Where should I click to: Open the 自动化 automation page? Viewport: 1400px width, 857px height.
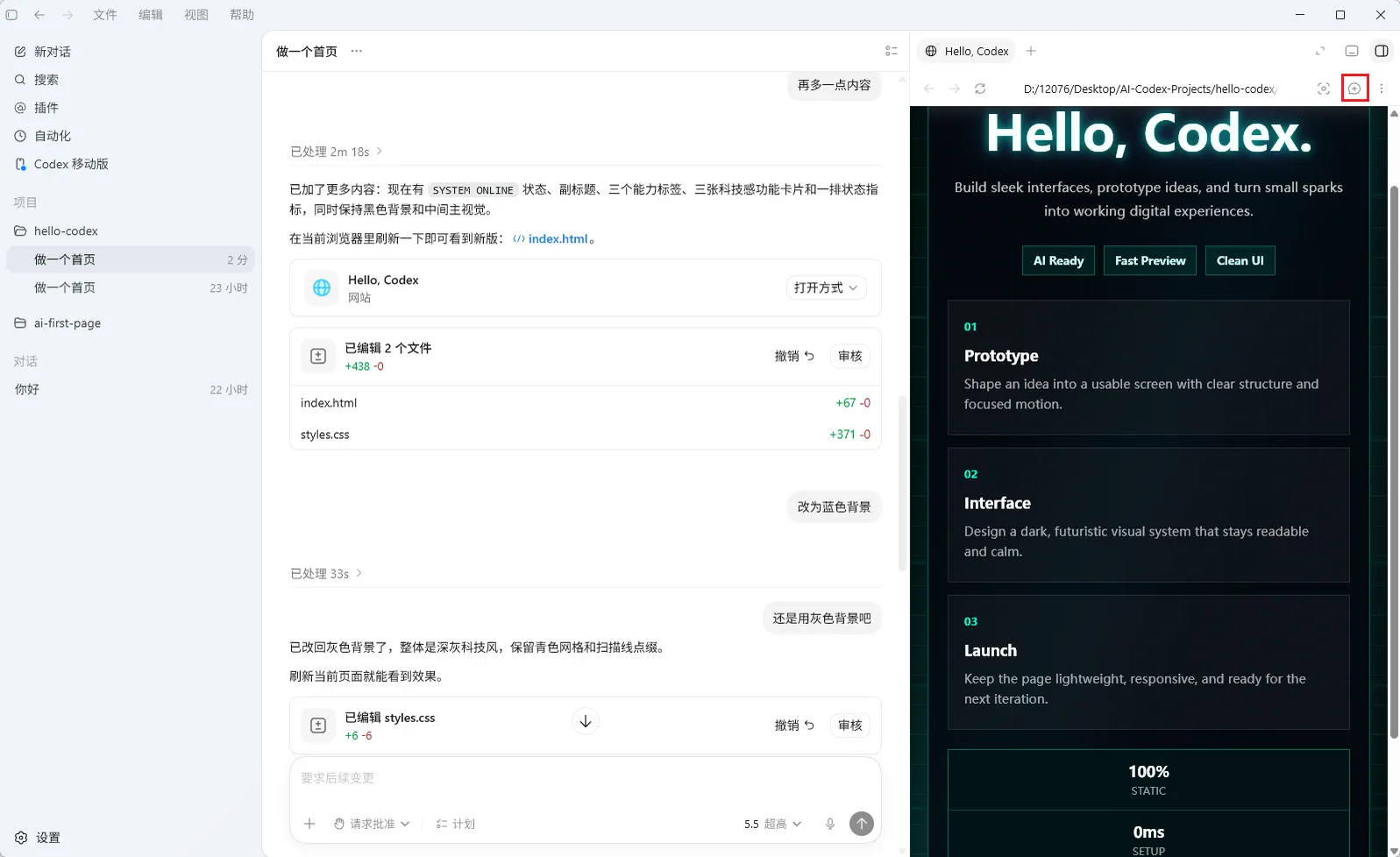42,136
